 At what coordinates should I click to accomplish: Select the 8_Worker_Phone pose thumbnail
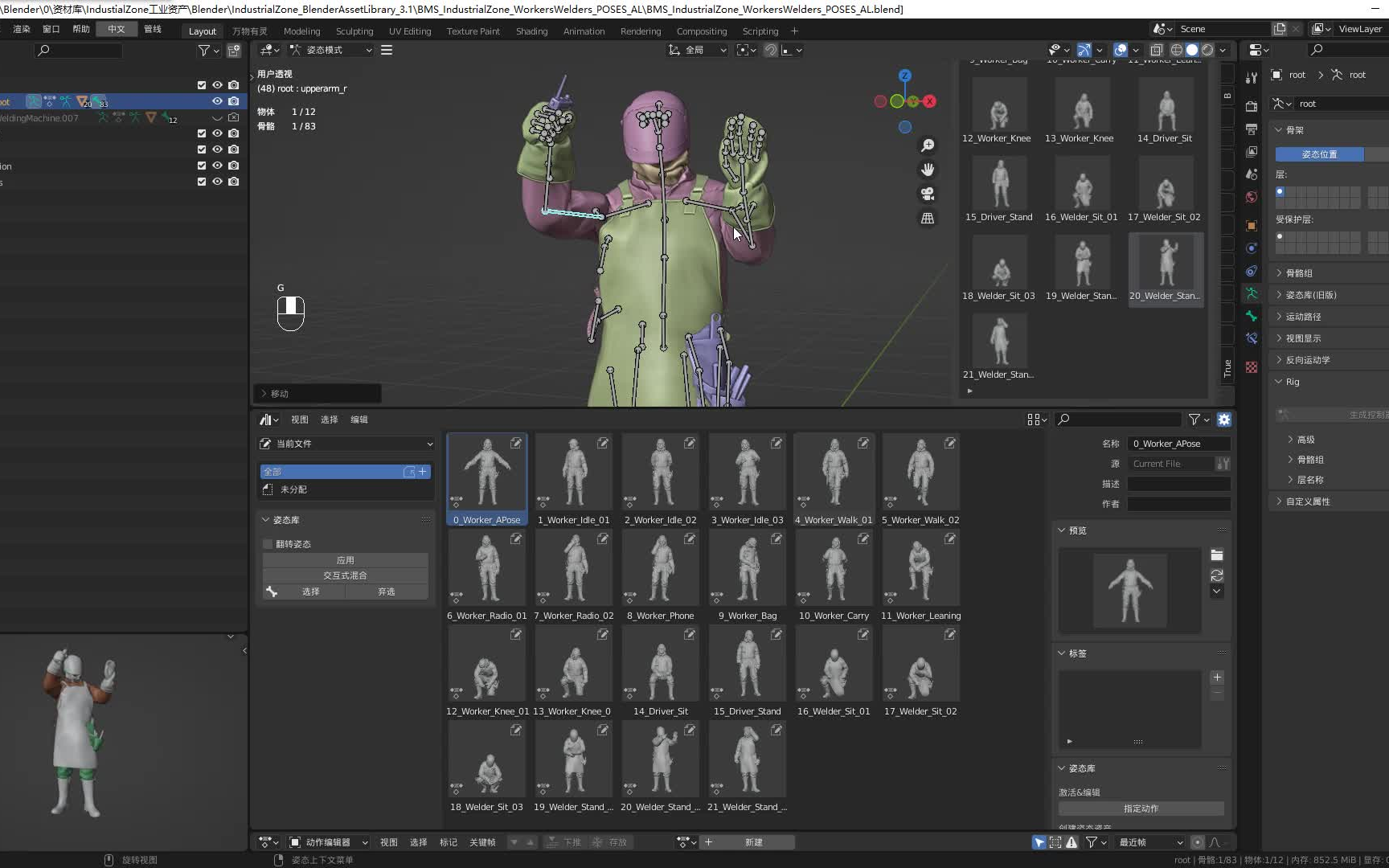coord(660,568)
